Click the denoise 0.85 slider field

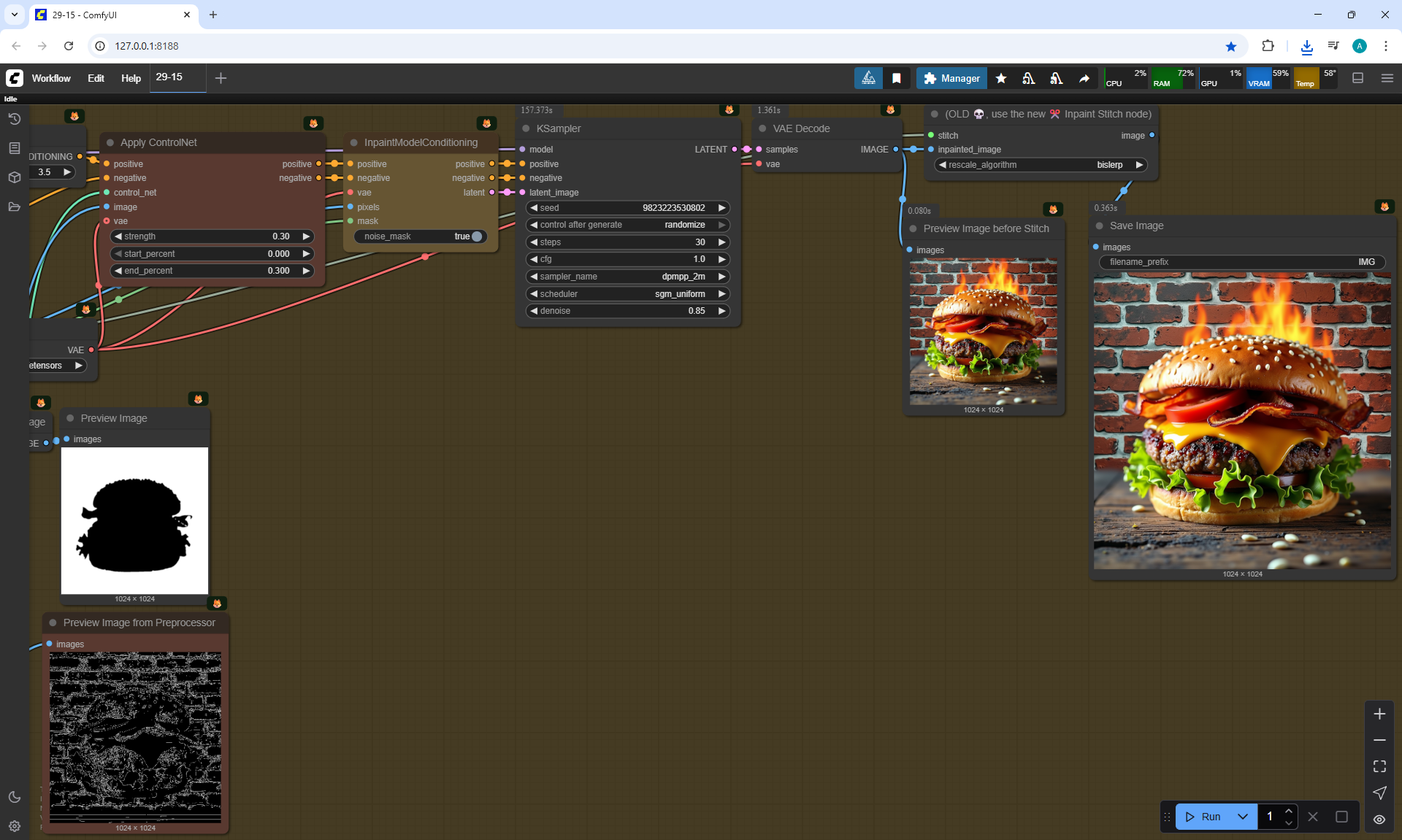coord(628,311)
